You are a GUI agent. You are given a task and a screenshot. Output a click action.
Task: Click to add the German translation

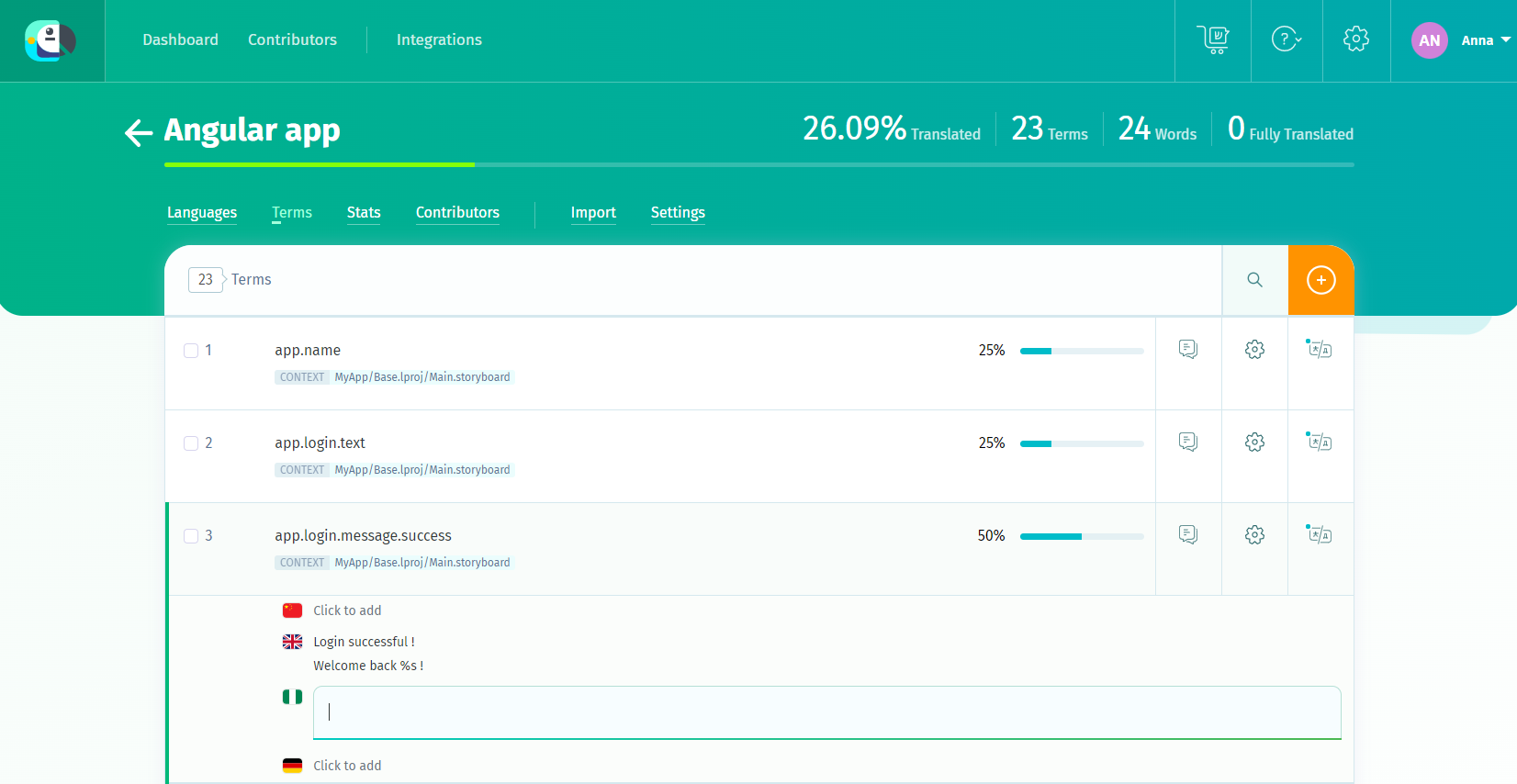pyautogui.click(x=347, y=766)
